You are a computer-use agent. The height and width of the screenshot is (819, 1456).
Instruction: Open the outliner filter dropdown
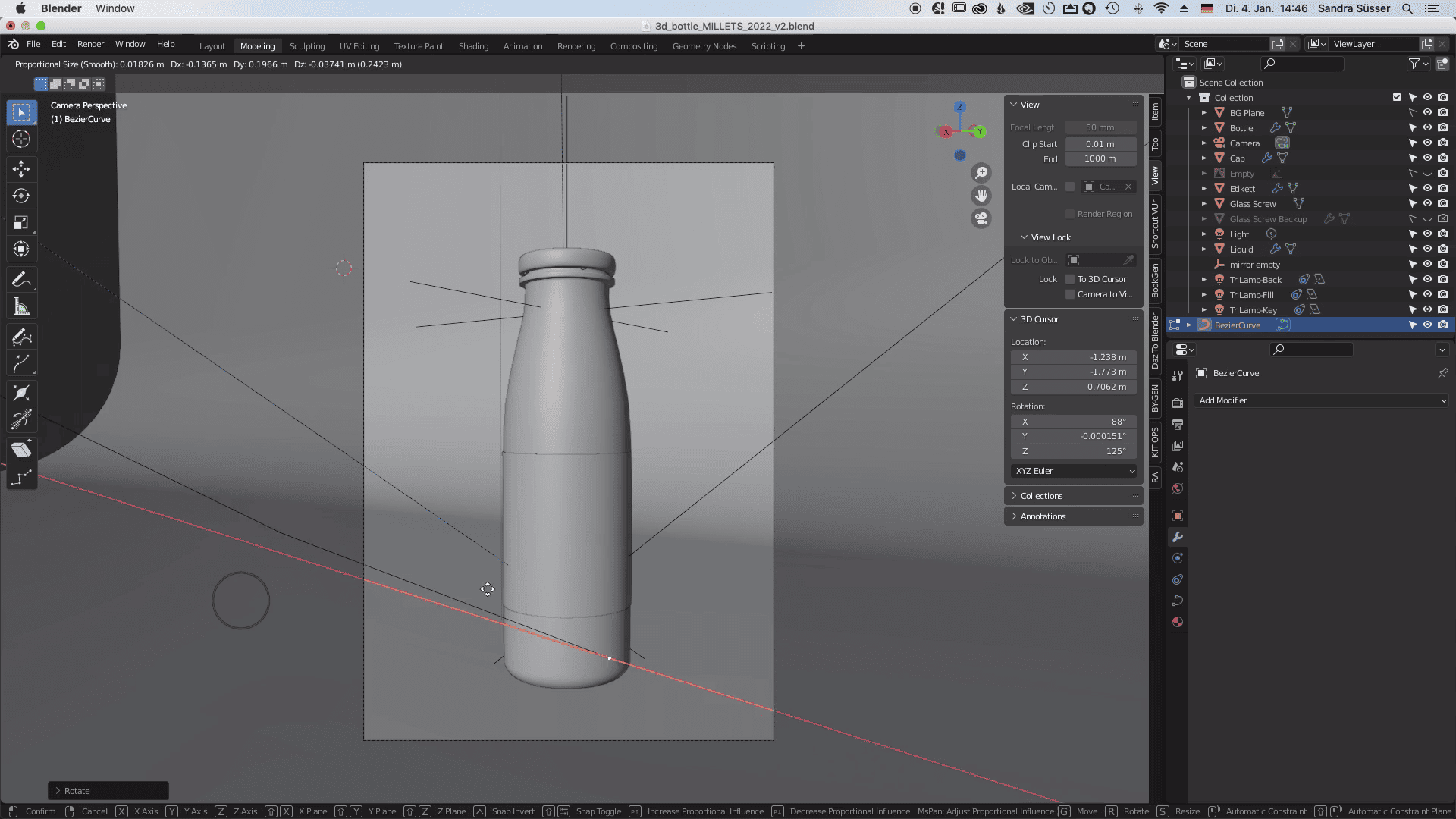click(x=1418, y=64)
